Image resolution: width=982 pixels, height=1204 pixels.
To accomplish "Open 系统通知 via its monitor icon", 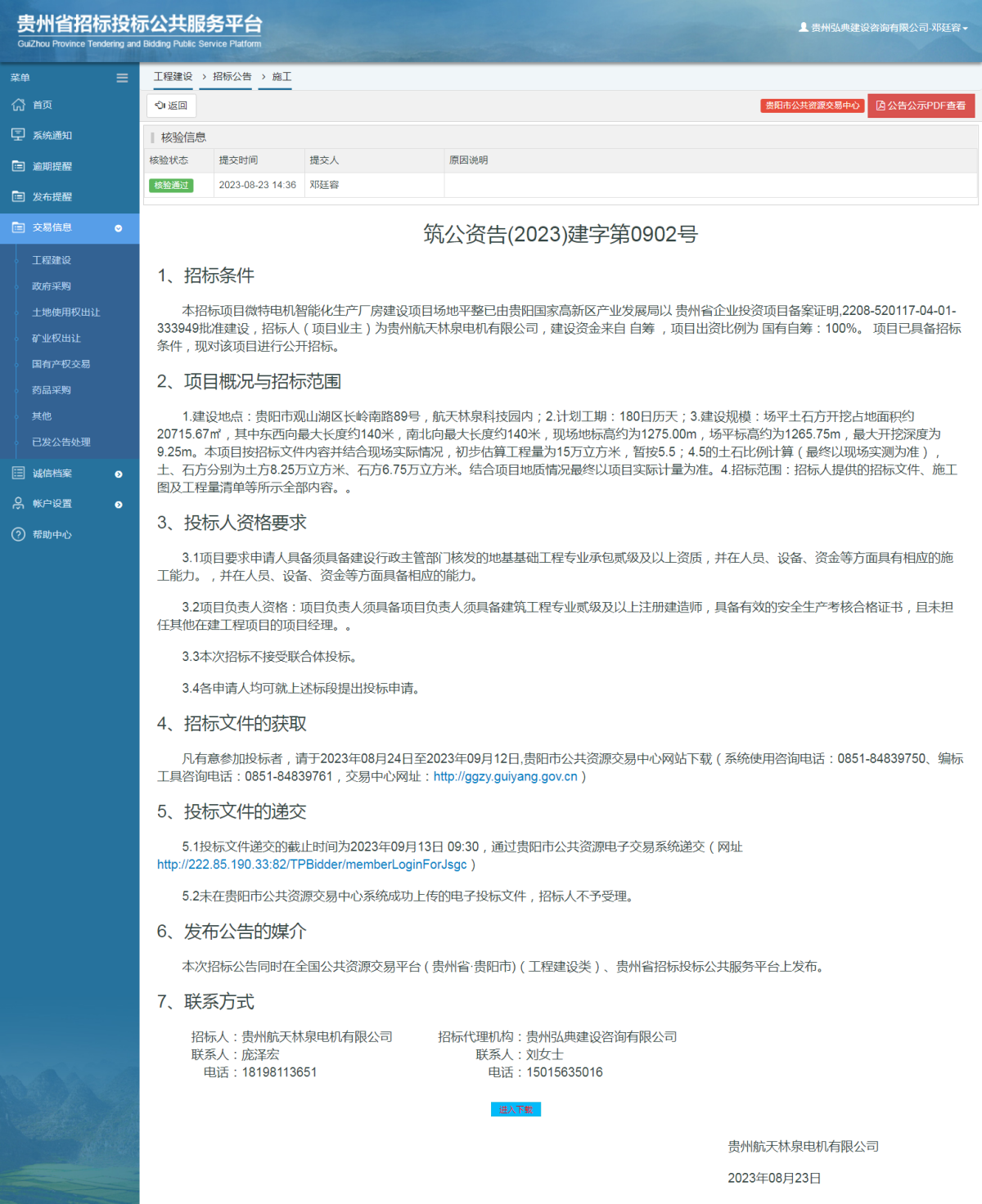I will [18, 134].
